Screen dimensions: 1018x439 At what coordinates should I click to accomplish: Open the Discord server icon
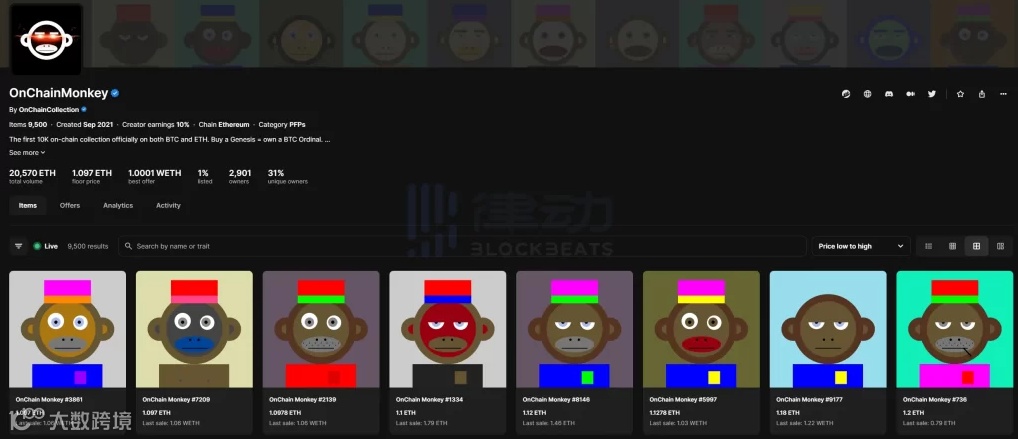[889, 94]
